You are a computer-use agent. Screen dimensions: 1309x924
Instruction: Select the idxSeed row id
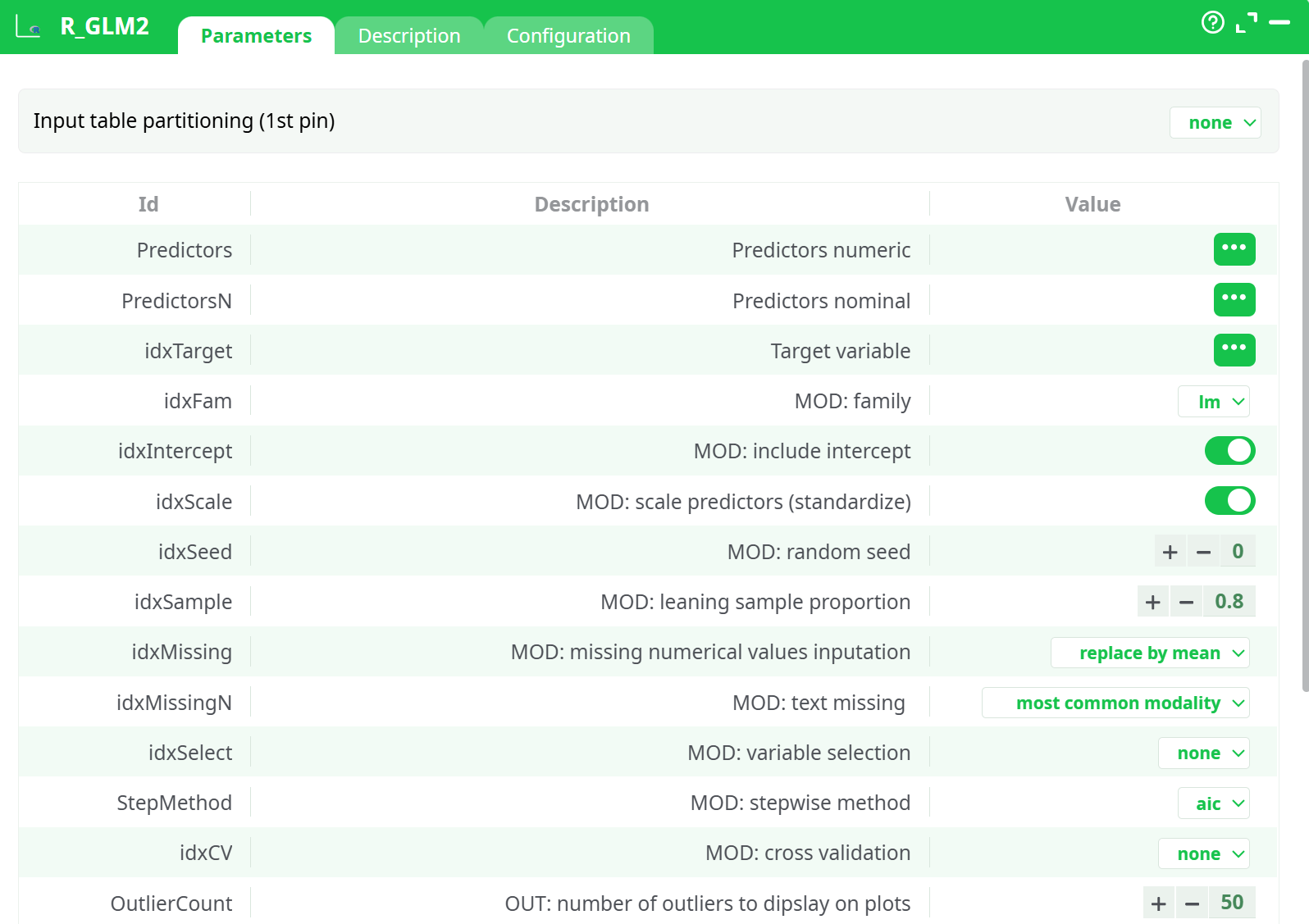tap(195, 552)
